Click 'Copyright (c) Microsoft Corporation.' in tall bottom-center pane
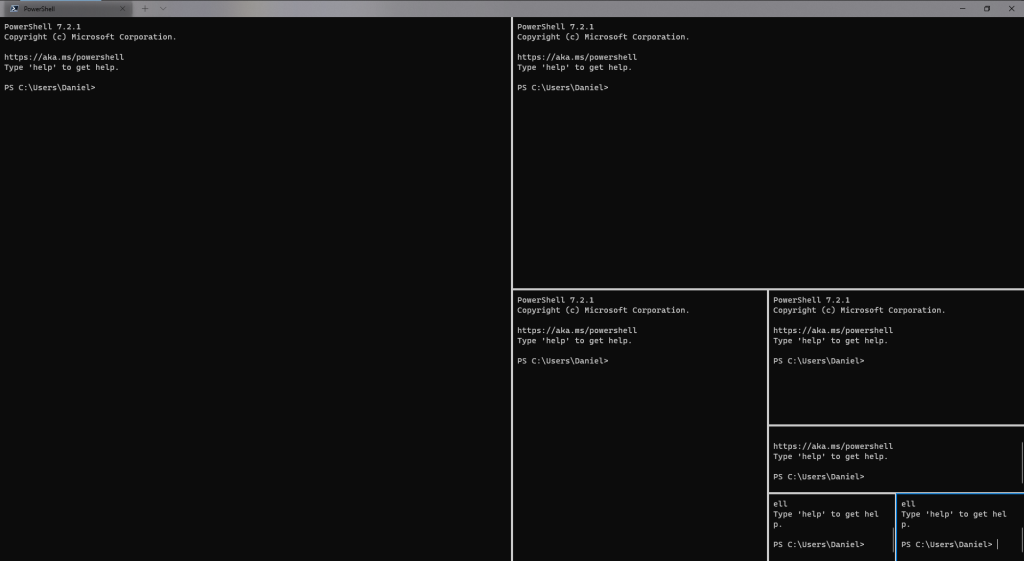1024x561 pixels. point(603,310)
